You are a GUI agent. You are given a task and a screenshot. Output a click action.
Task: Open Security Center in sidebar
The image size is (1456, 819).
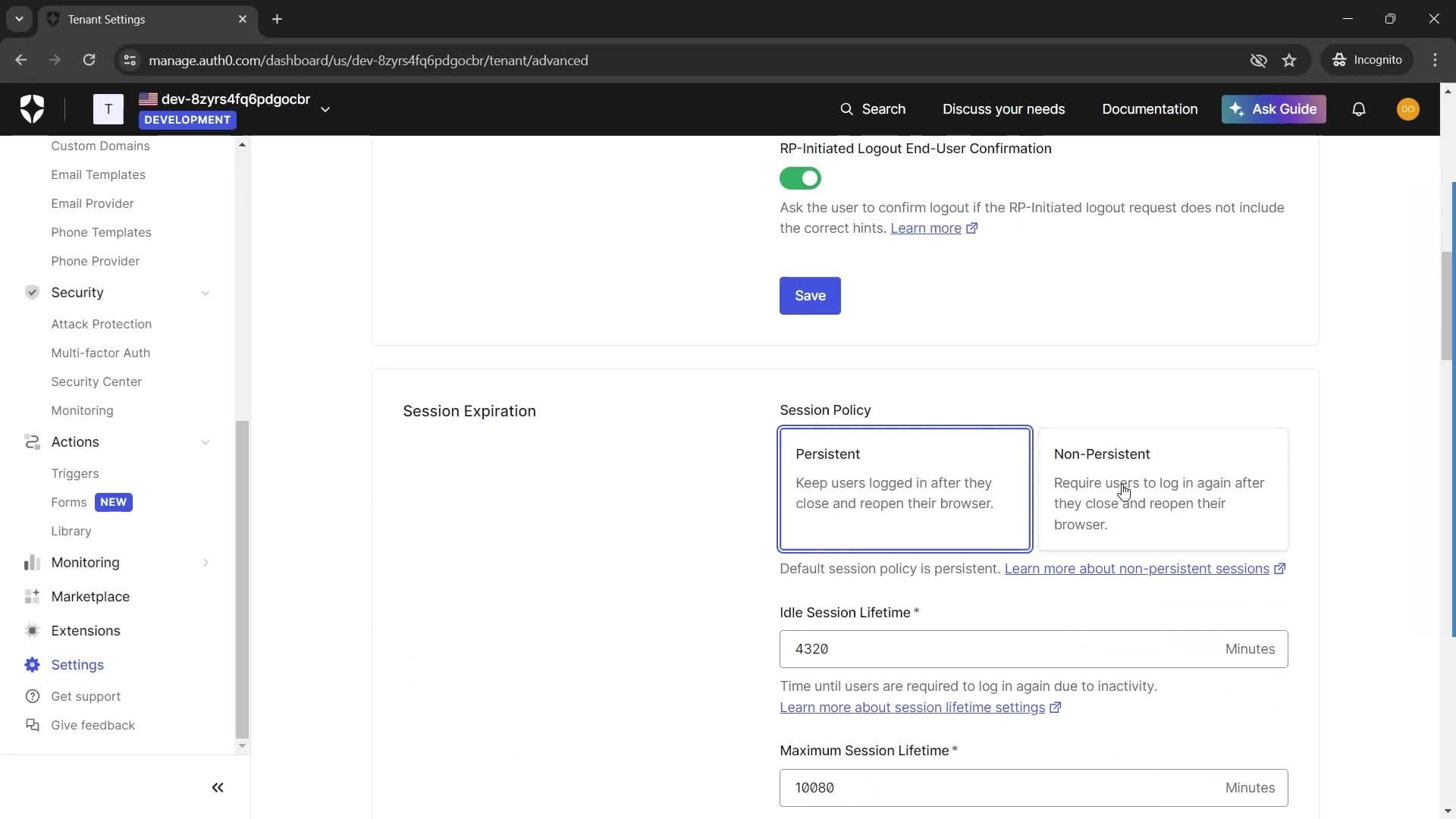click(96, 381)
